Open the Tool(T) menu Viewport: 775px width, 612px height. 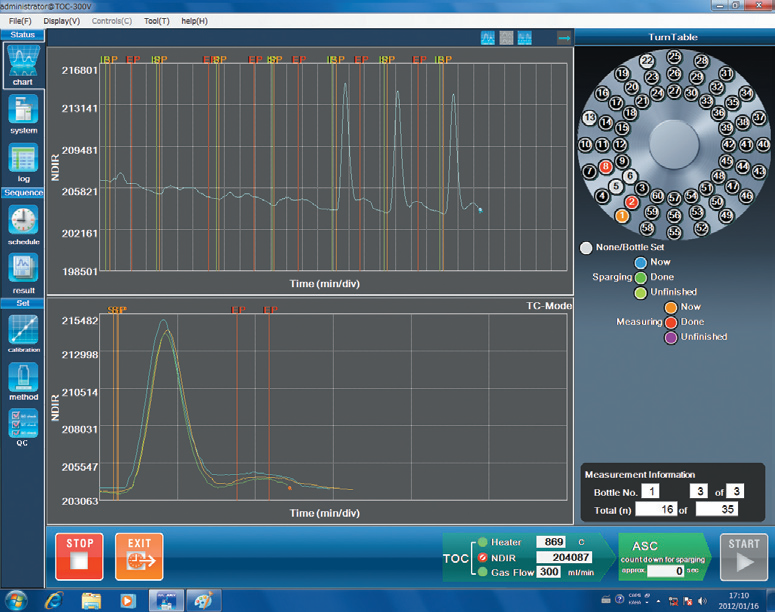pos(156,20)
